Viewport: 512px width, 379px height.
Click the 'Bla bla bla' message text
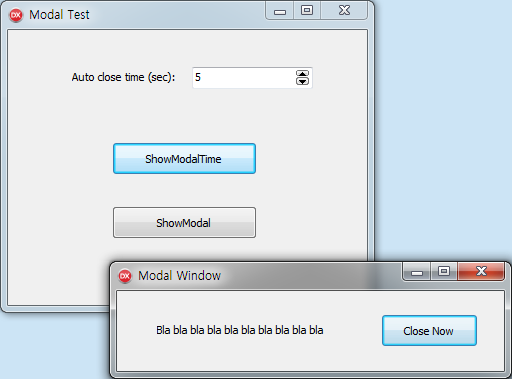[x=240, y=330]
